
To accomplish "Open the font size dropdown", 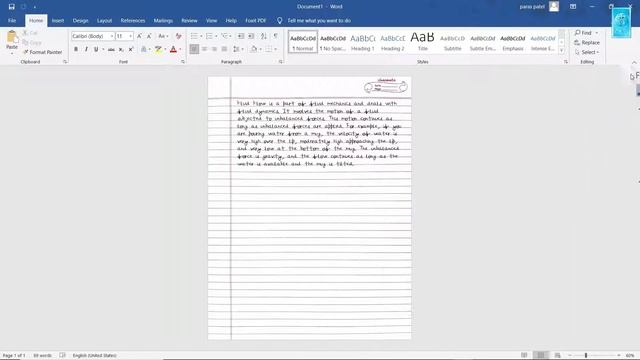I will click(131, 36).
